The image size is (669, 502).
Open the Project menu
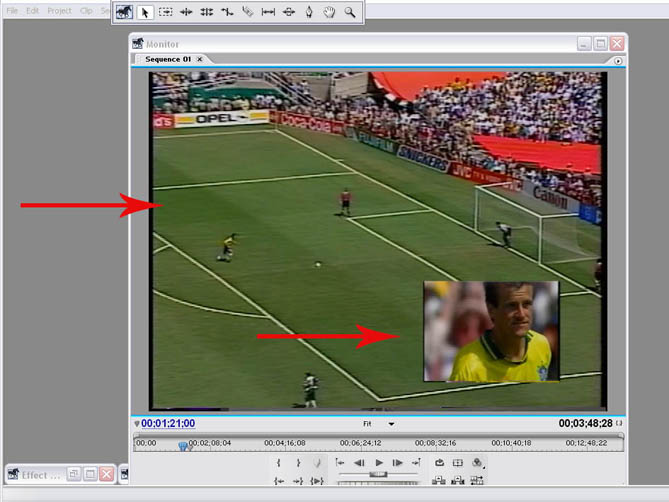click(x=59, y=11)
